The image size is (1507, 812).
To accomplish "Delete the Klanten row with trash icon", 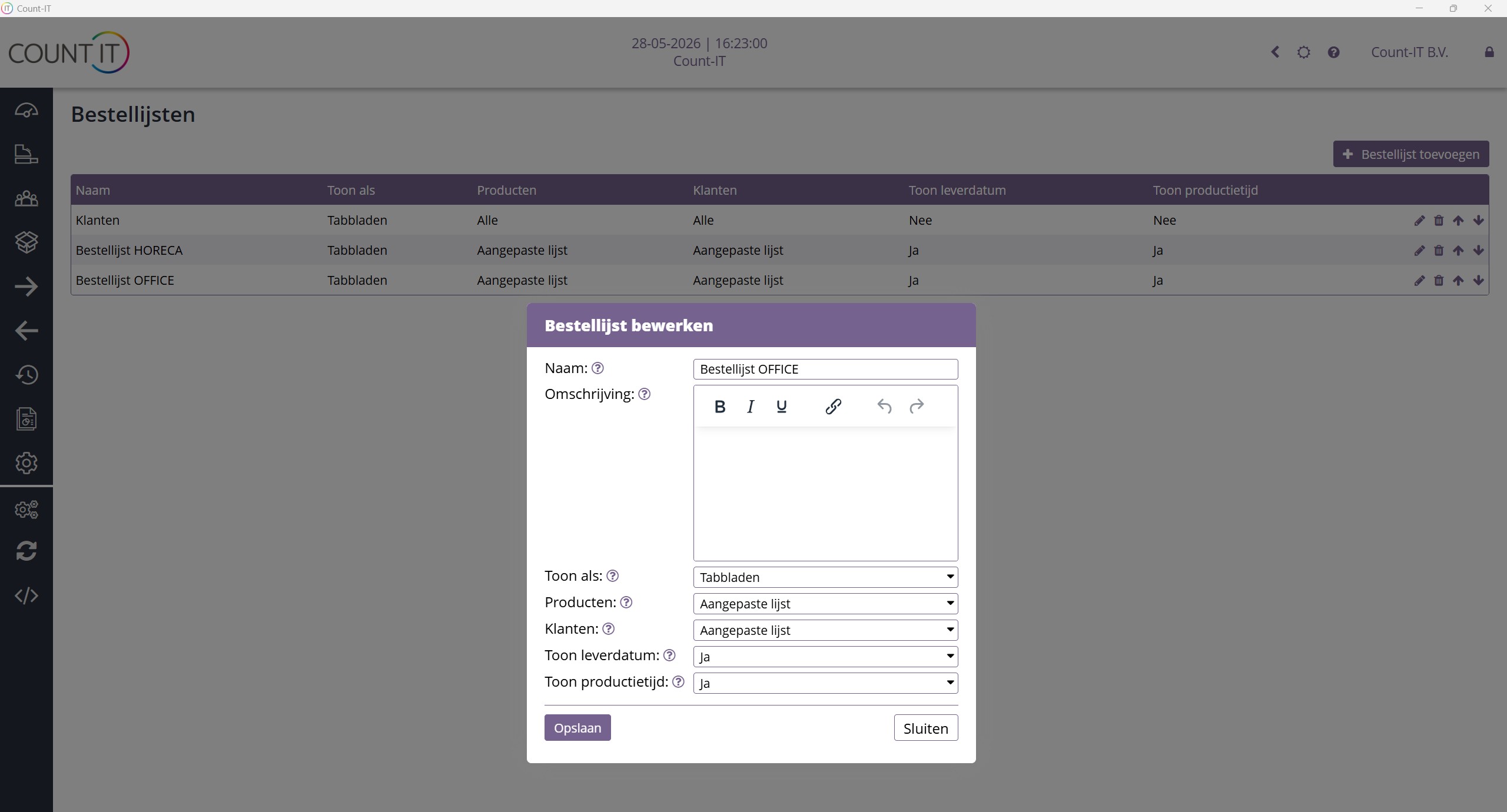I will pos(1439,221).
